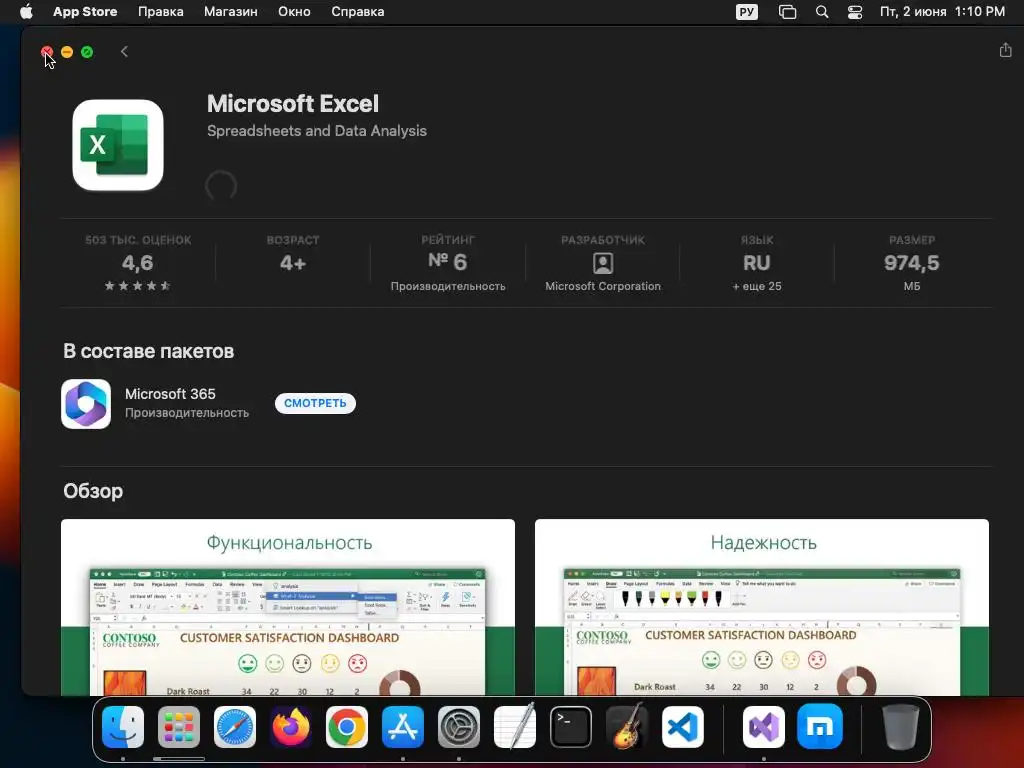Open Terminal from the Dock
This screenshot has height=768, width=1024.
[571, 726]
